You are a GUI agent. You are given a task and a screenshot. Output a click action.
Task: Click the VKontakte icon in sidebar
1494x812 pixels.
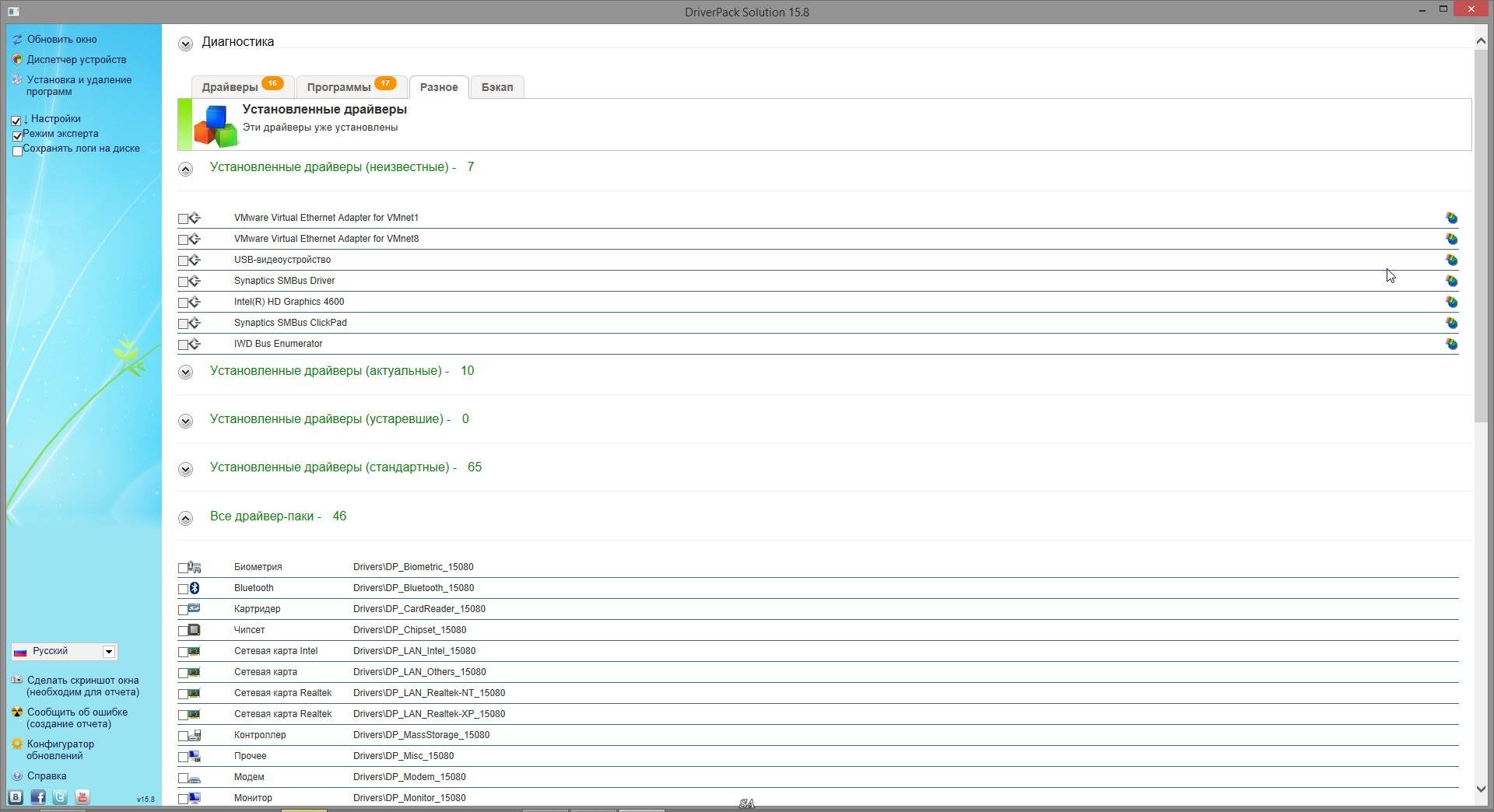(x=16, y=796)
